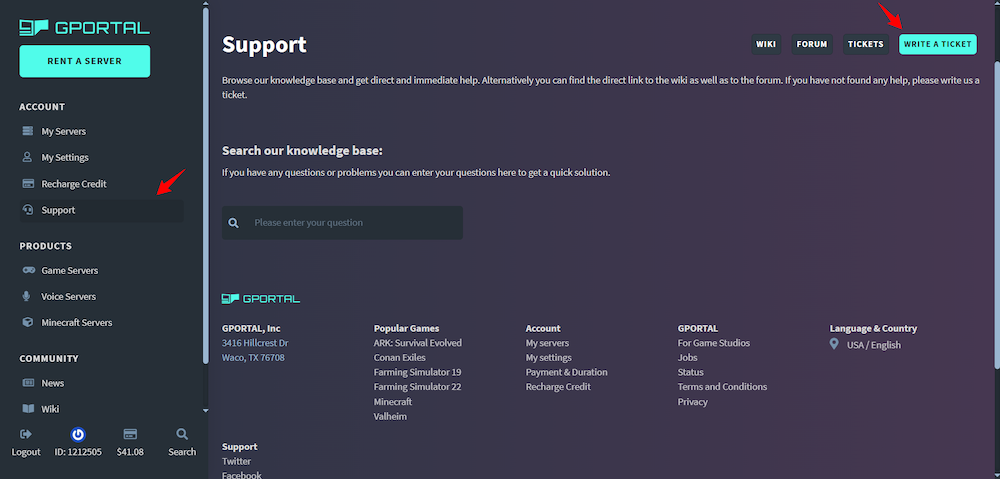Open Recharge Credit footer link
The image size is (1000, 479).
point(558,387)
